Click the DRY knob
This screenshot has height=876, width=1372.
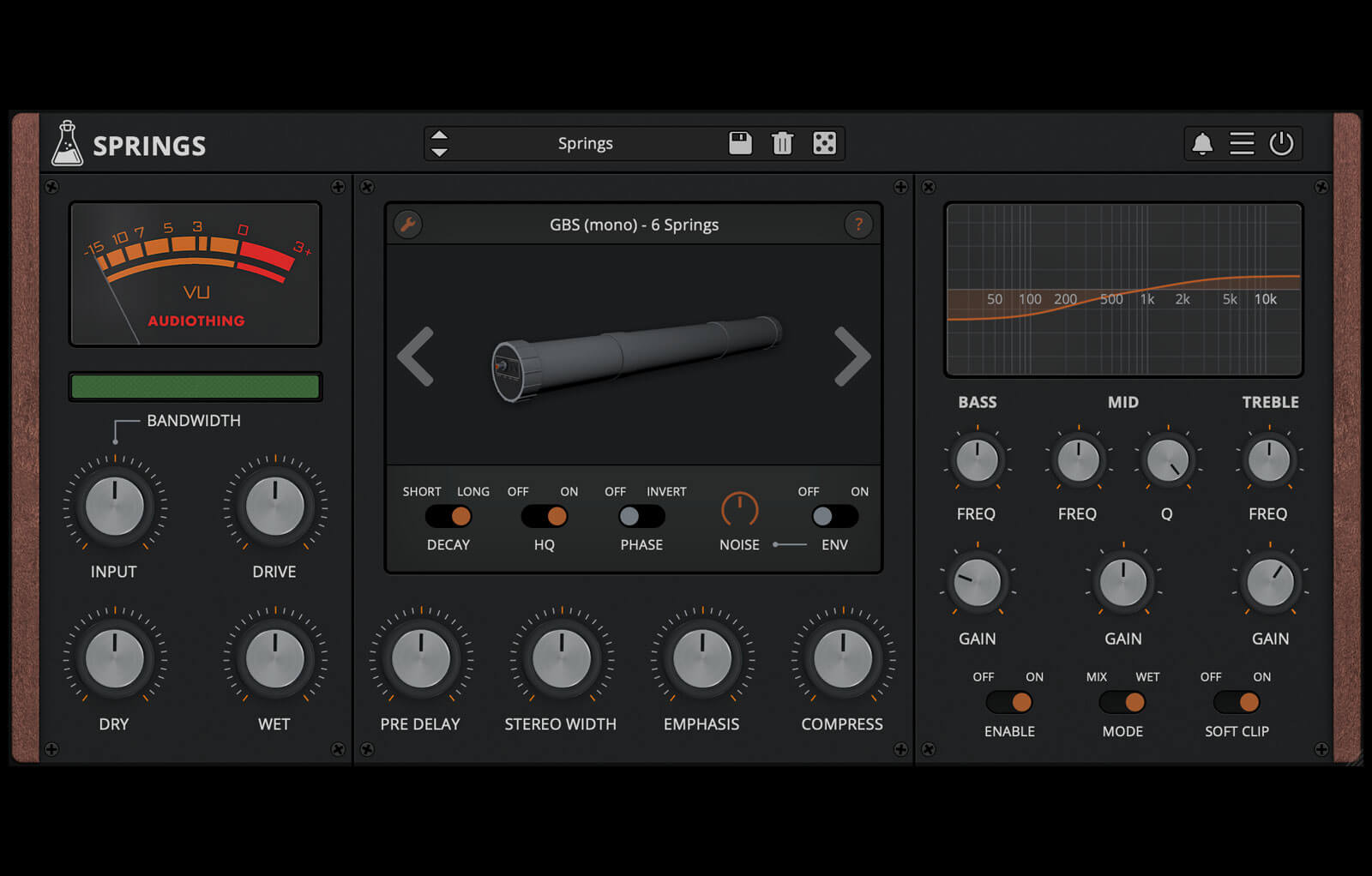pos(115,658)
